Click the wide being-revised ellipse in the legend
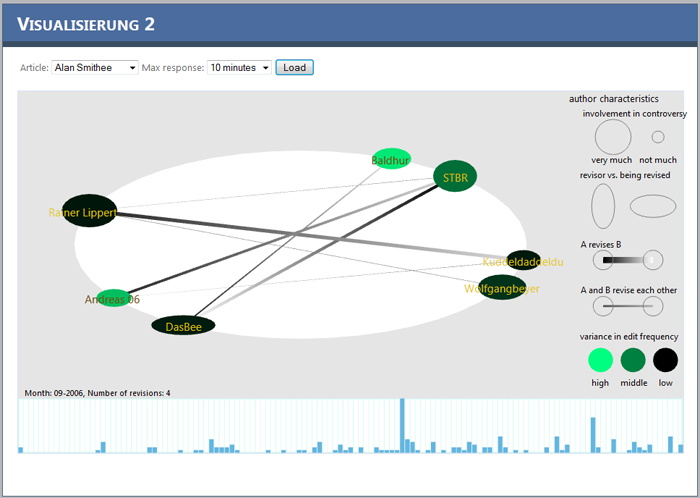The image size is (700, 498). [x=653, y=206]
